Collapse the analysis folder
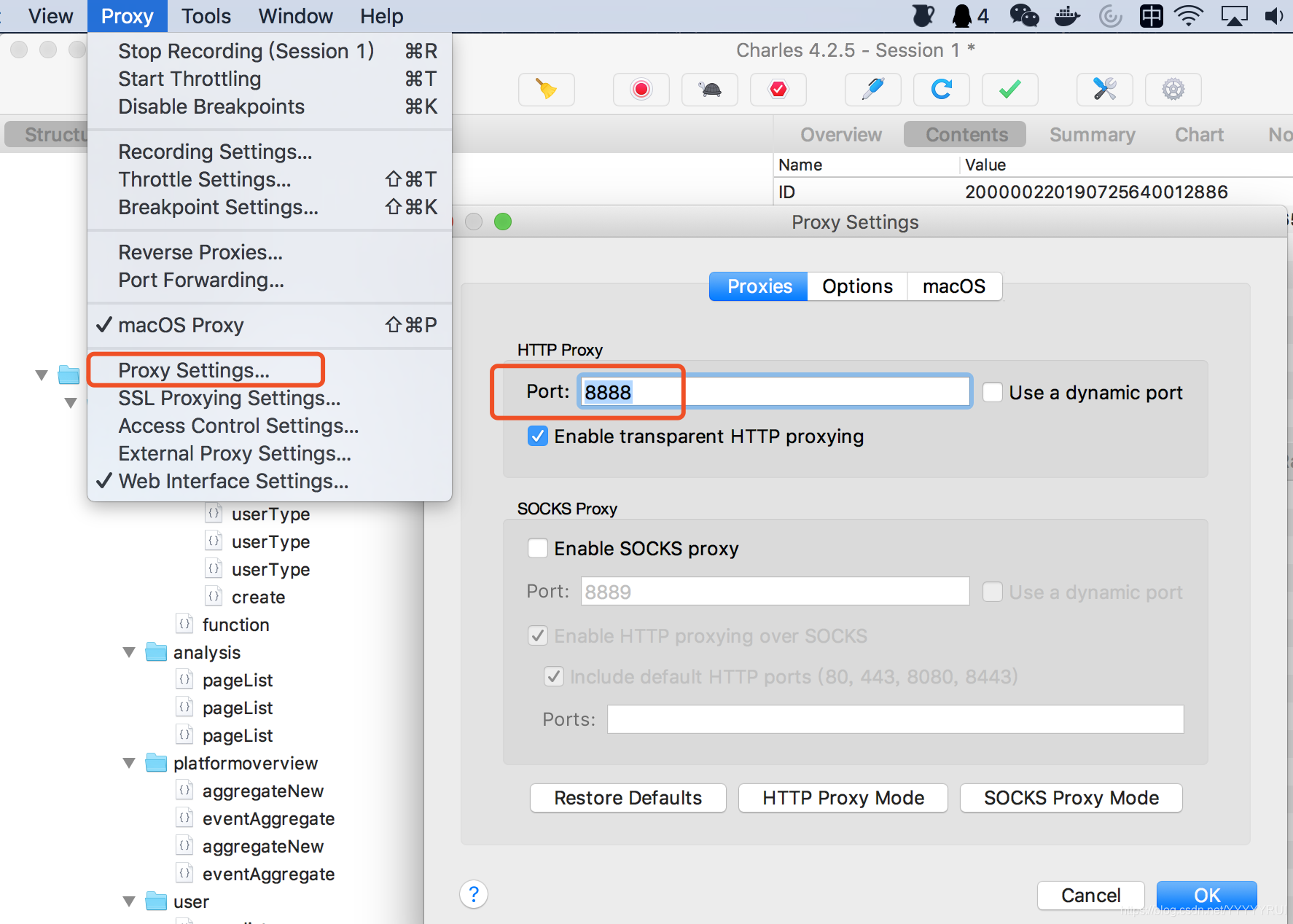This screenshot has width=1293, height=924. point(129,652)
